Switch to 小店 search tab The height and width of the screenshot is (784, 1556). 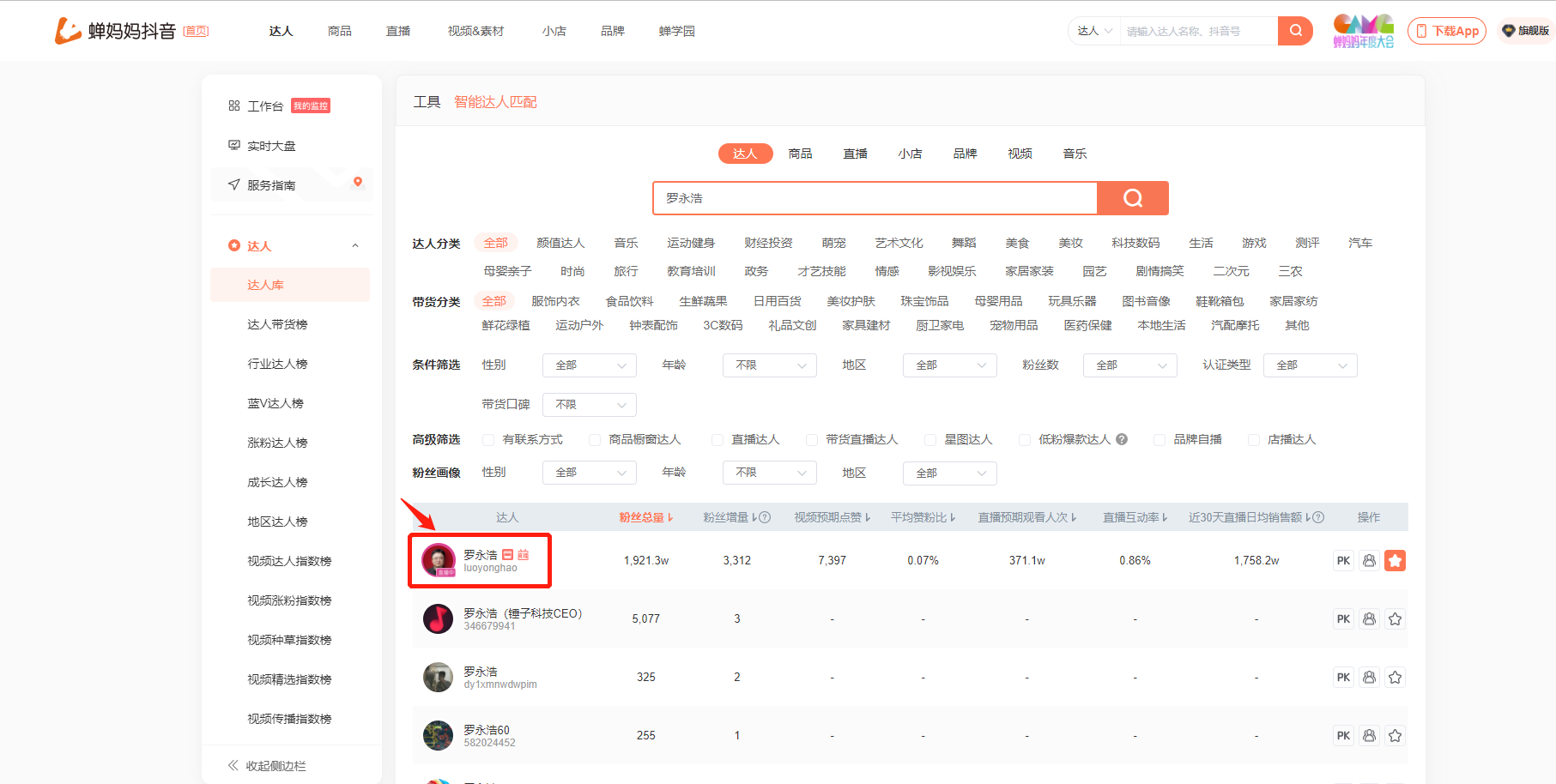910,154
